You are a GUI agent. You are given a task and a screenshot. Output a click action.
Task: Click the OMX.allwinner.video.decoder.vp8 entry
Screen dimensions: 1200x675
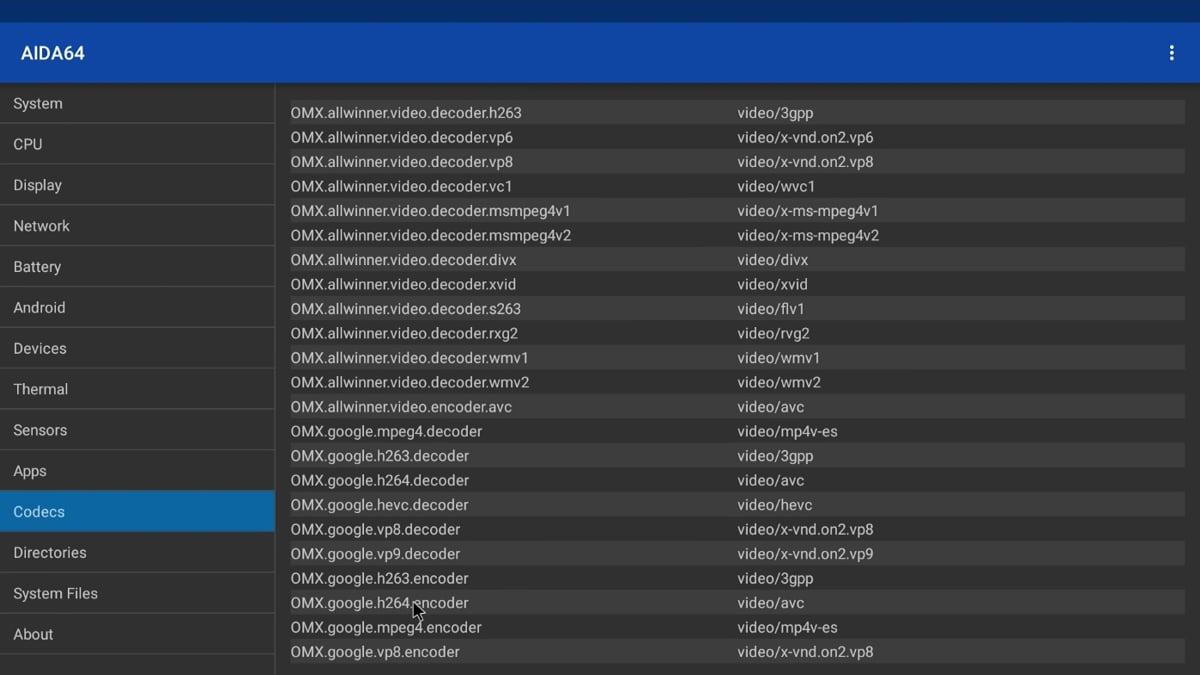737,162
